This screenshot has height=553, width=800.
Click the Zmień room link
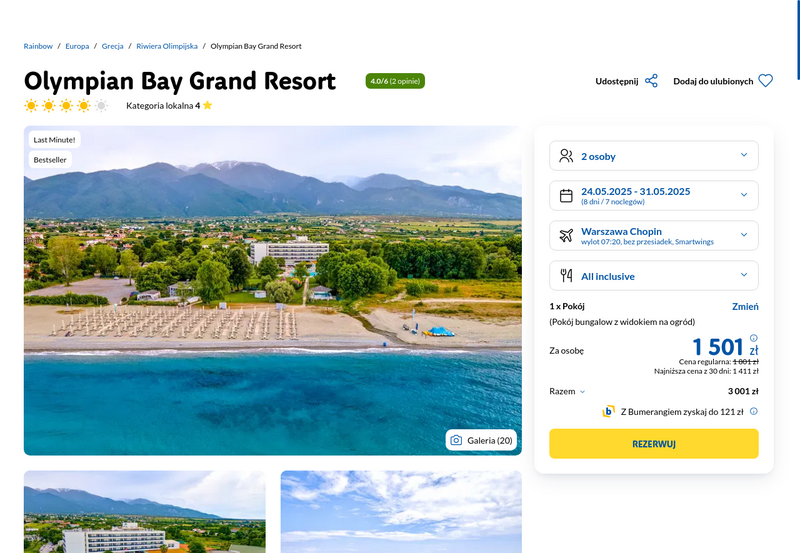(x=745, y=307)
